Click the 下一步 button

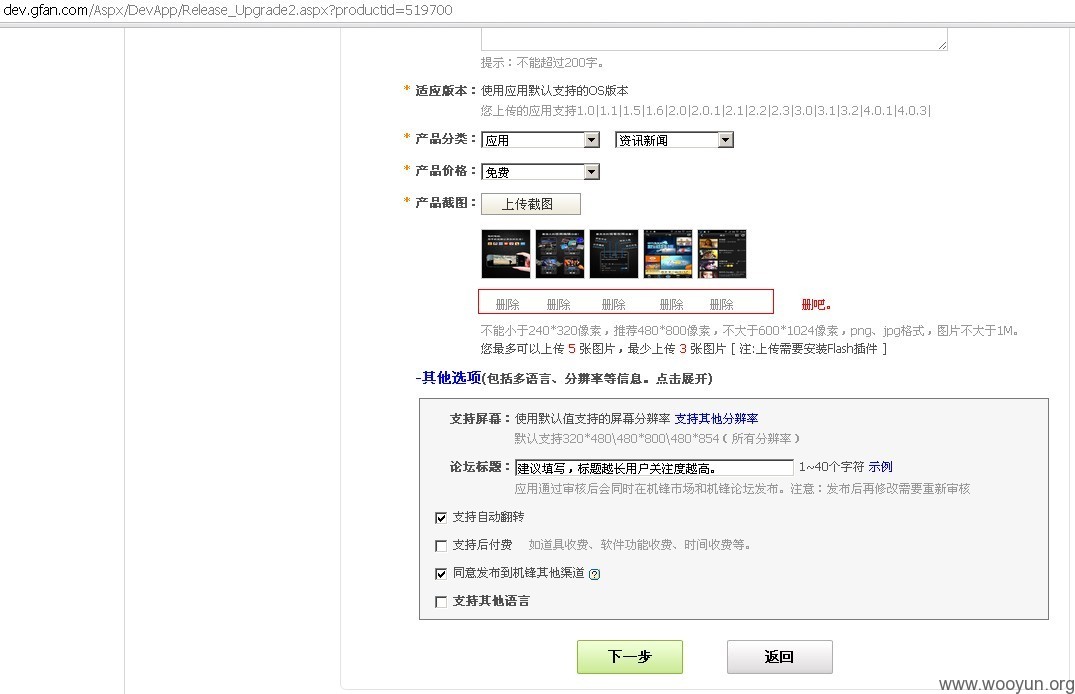[629, 657]
